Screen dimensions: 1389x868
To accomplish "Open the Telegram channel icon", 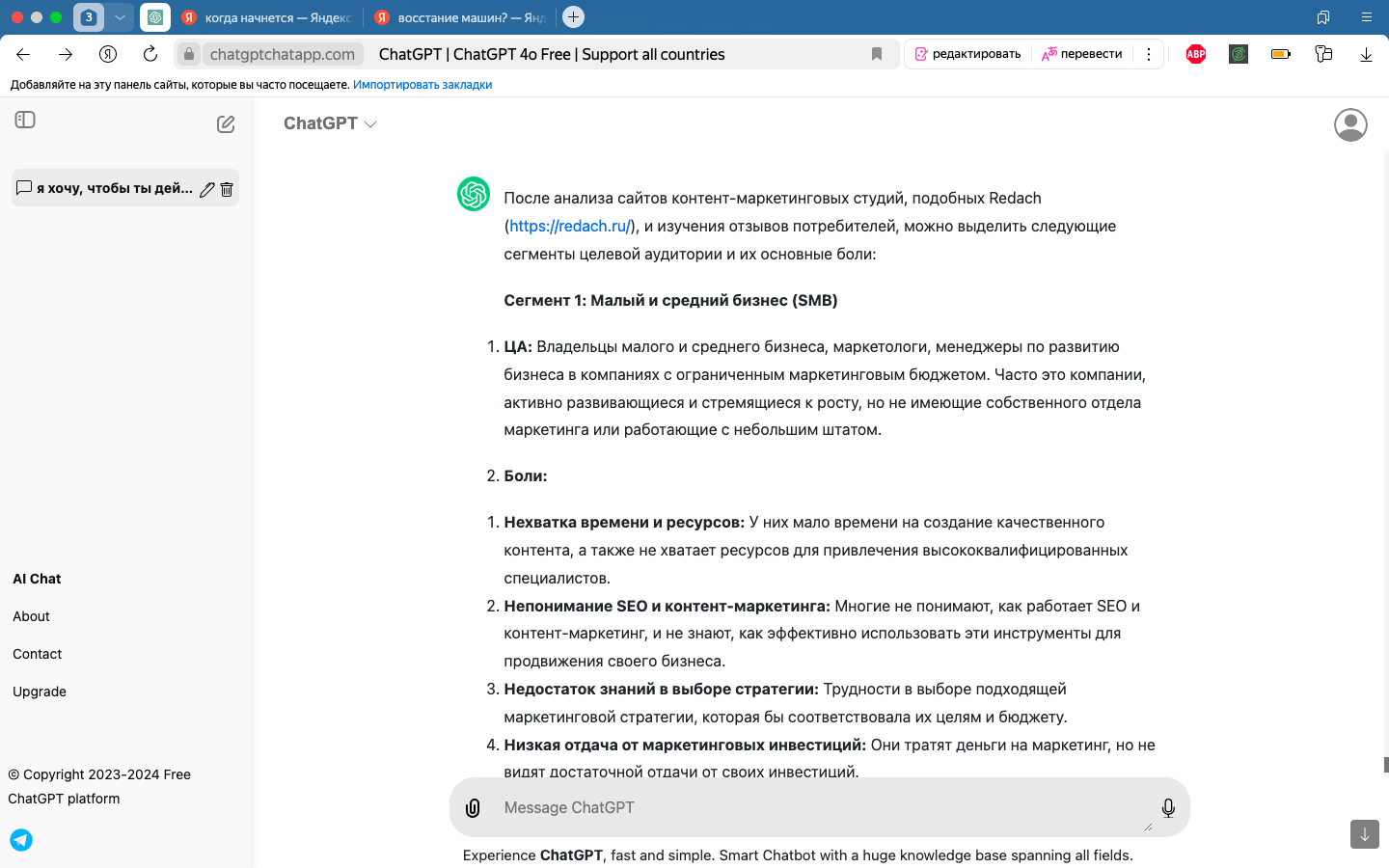I will [x=21, y=840].
